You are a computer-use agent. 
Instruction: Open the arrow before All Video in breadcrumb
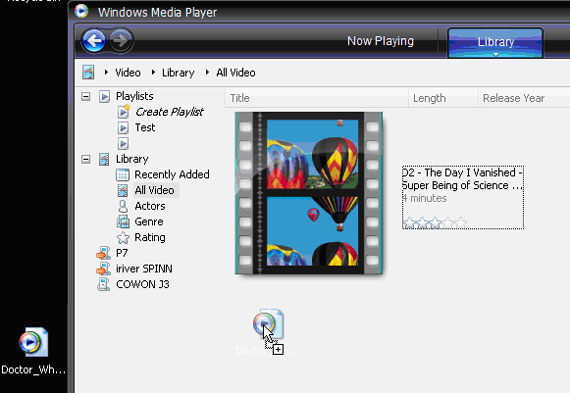click(x=207, y=72)
